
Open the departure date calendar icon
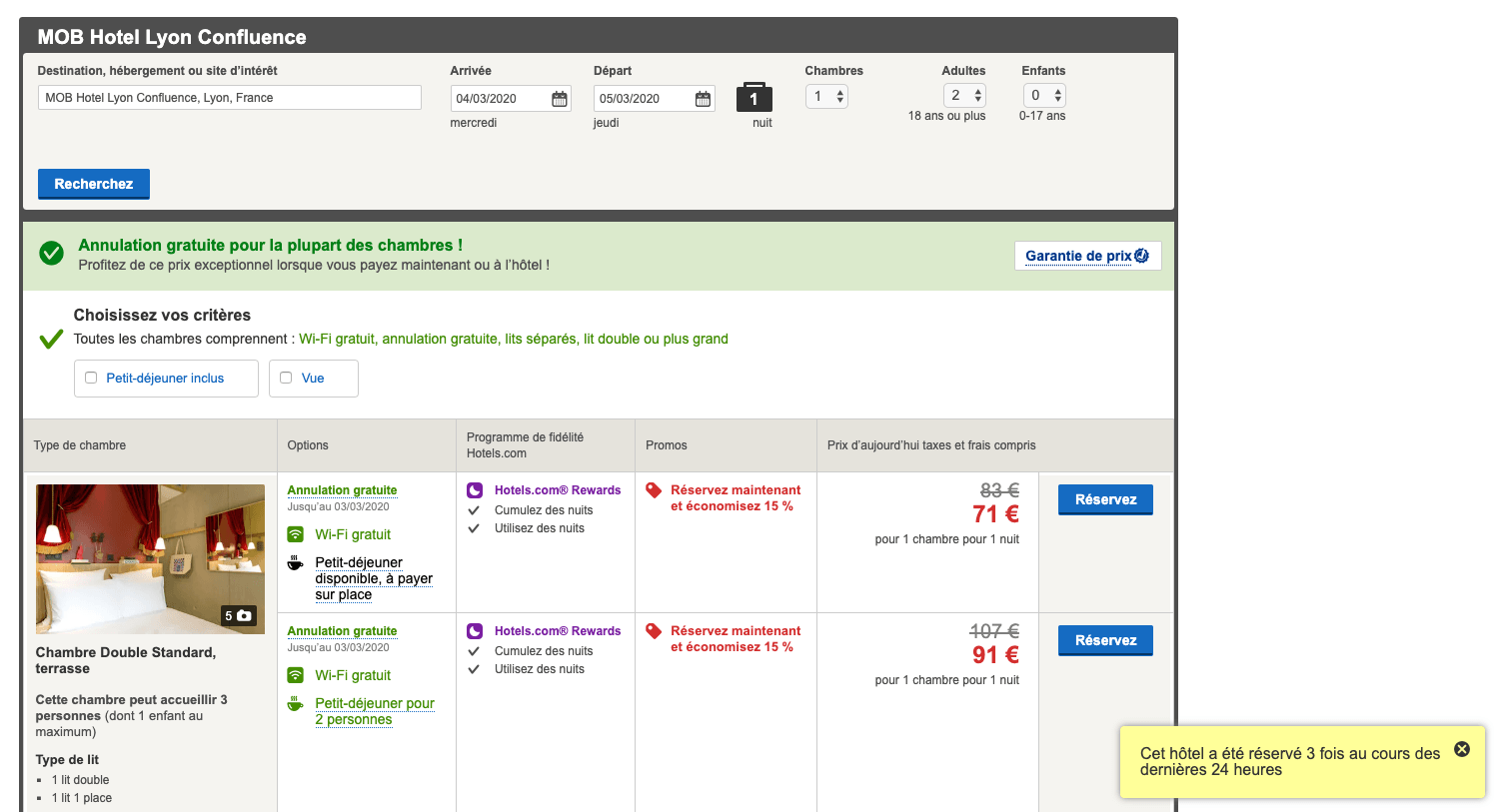tap(701, 97)
